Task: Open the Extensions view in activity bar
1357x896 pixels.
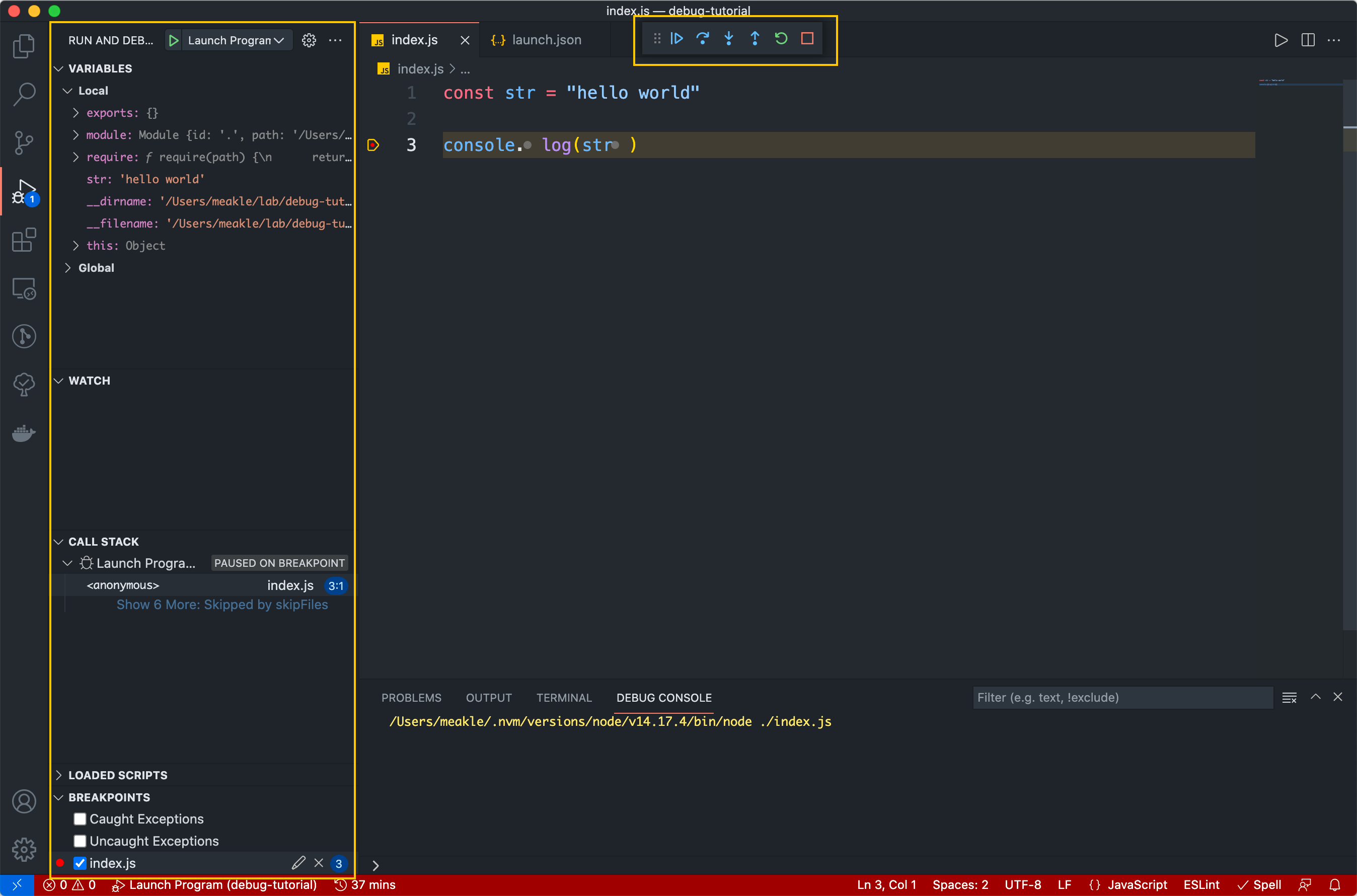Action: 24,241
